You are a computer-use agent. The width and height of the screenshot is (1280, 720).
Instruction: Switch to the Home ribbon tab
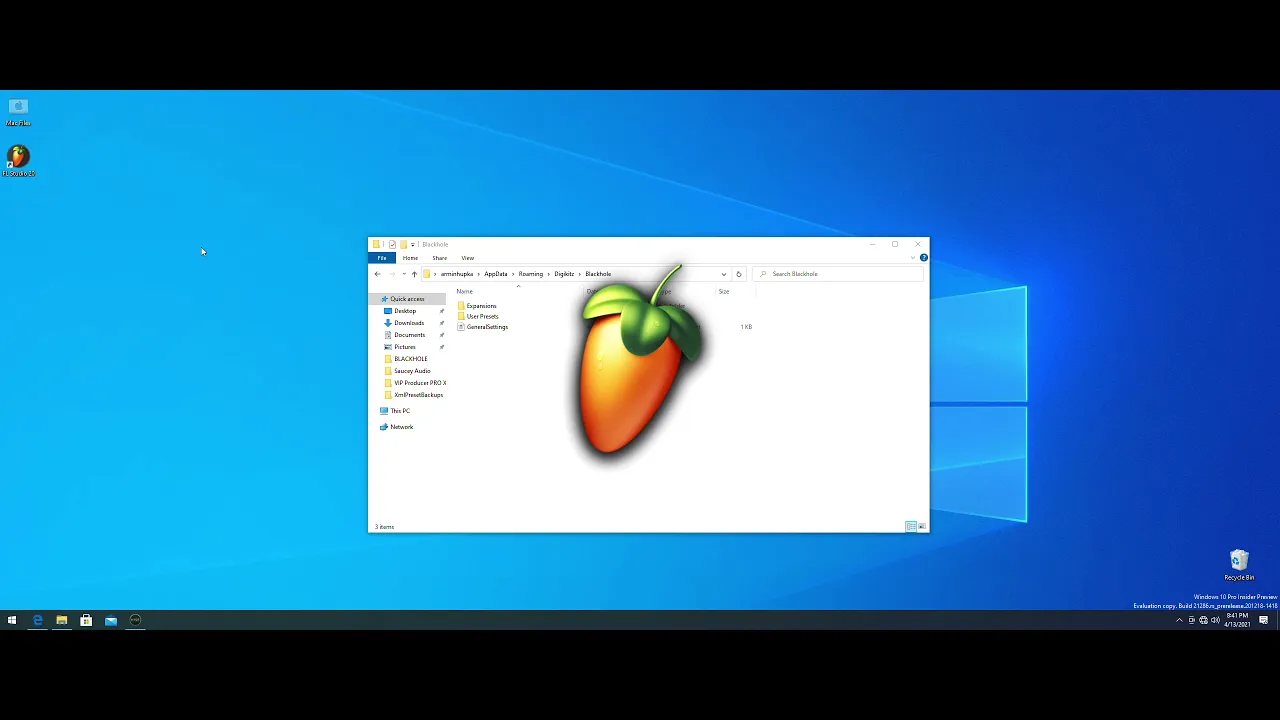(x=410, y=258)
